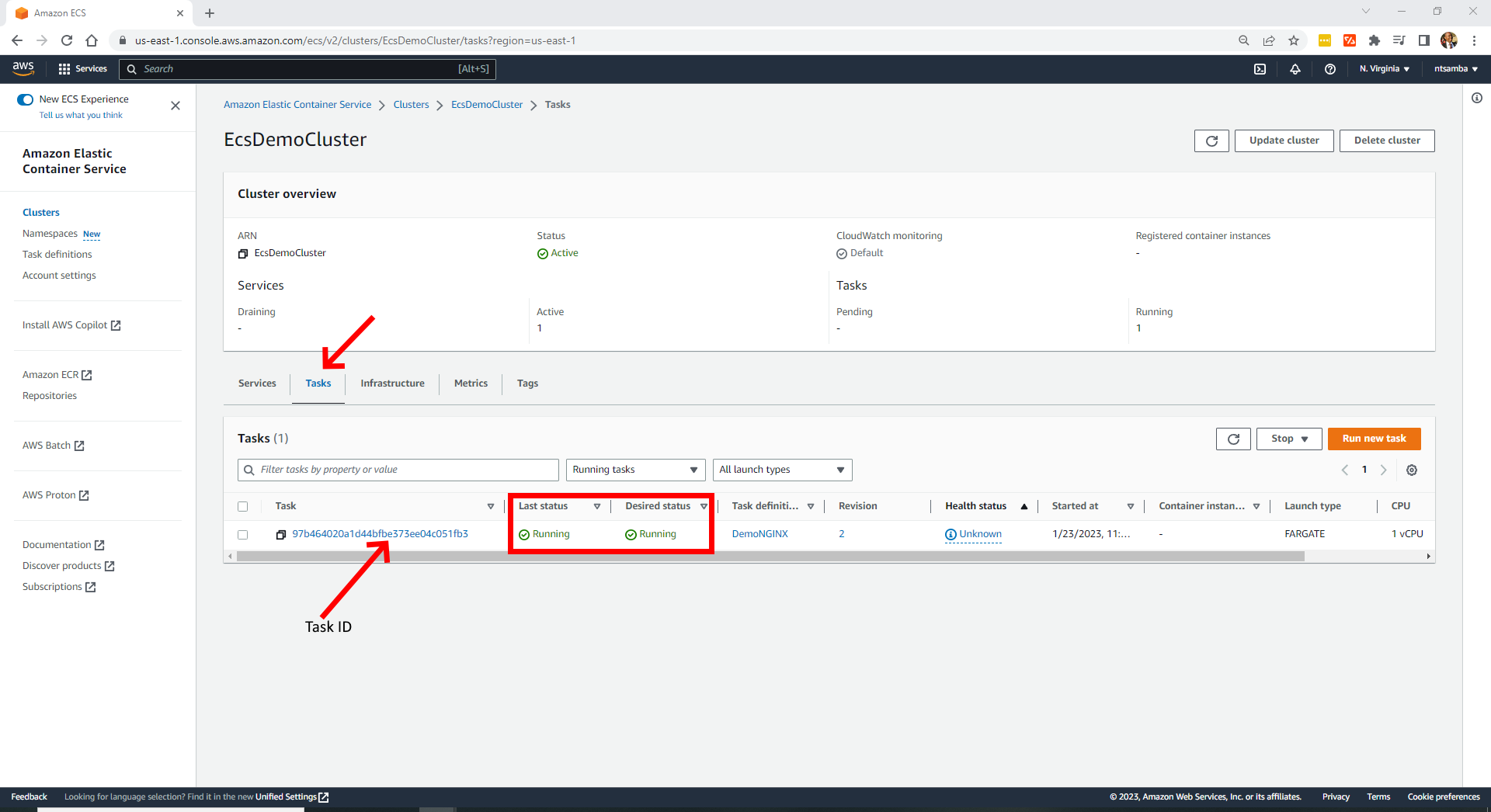Click the refresh icon beside Update cluster

click(x=1211, y=141)
